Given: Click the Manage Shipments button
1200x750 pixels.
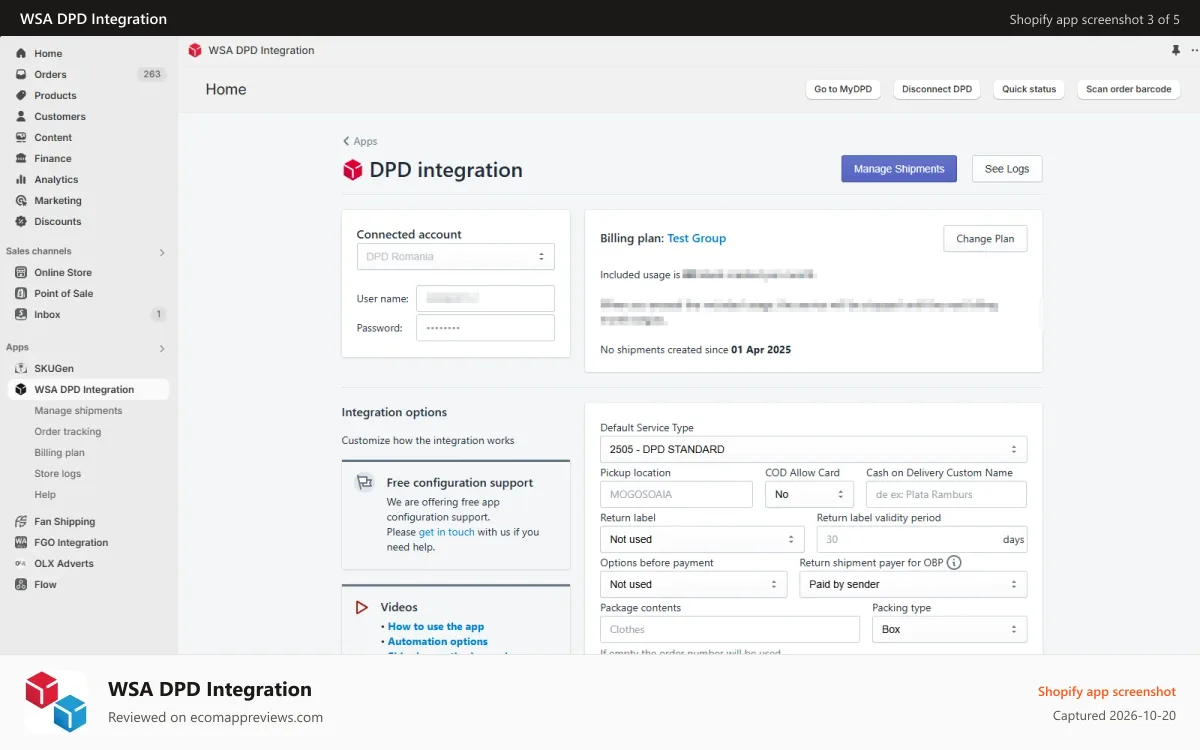Looking at the screenshot, I should pyautogui.click(x=899, y=169).
